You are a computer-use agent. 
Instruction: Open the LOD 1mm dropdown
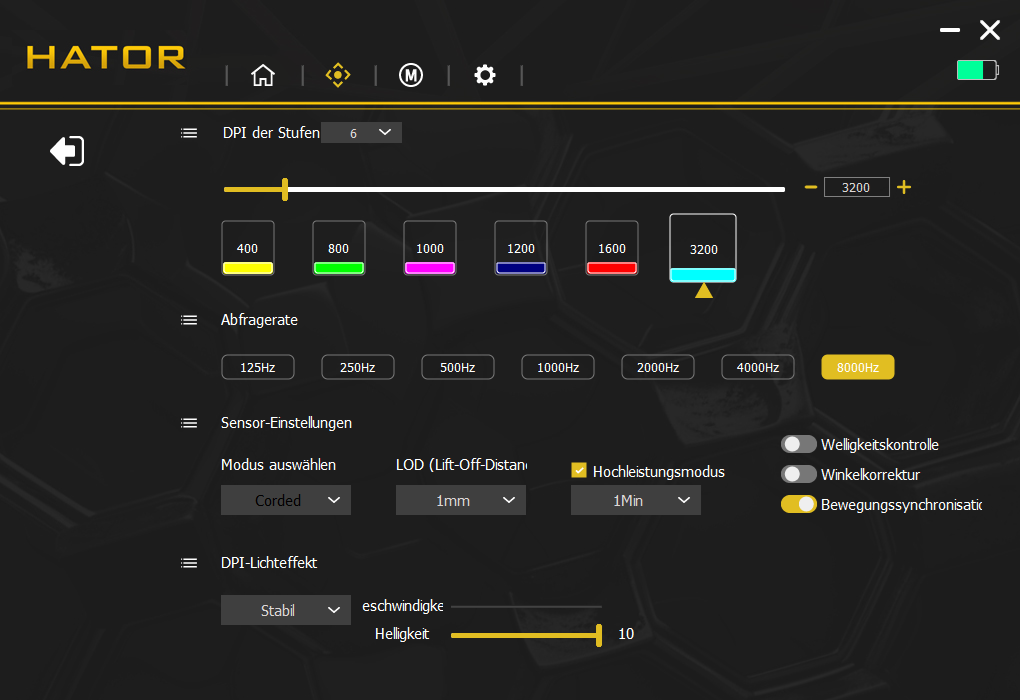click(x=461, y=500)
